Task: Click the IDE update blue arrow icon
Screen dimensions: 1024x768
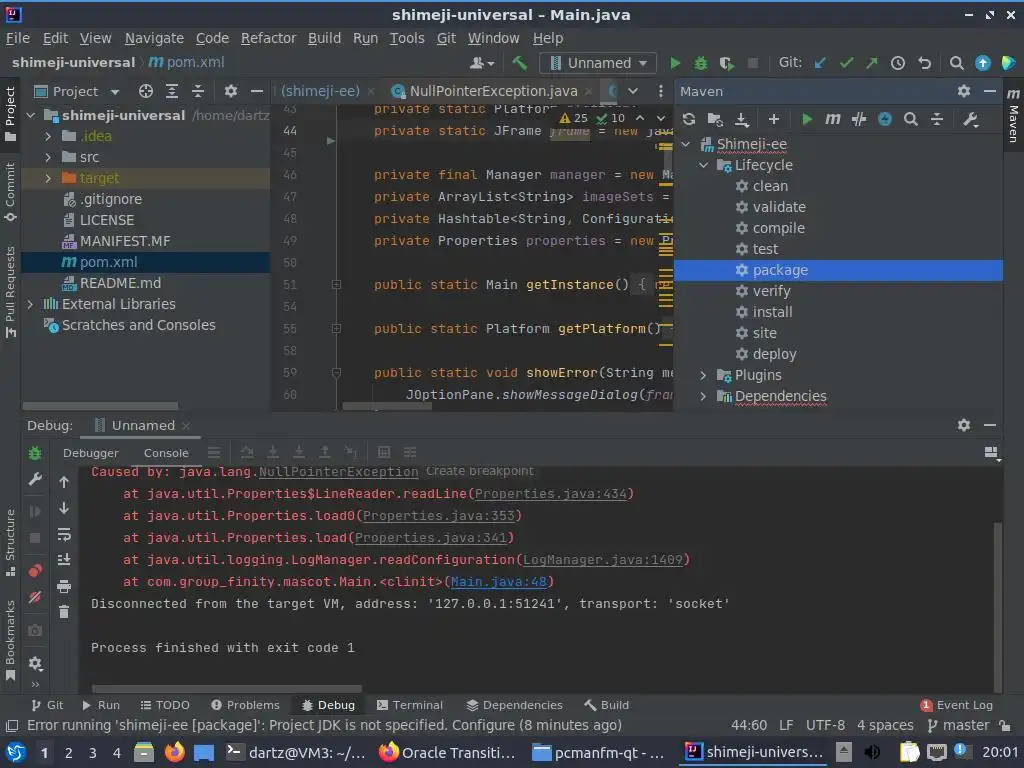Action: pos(982,63)
